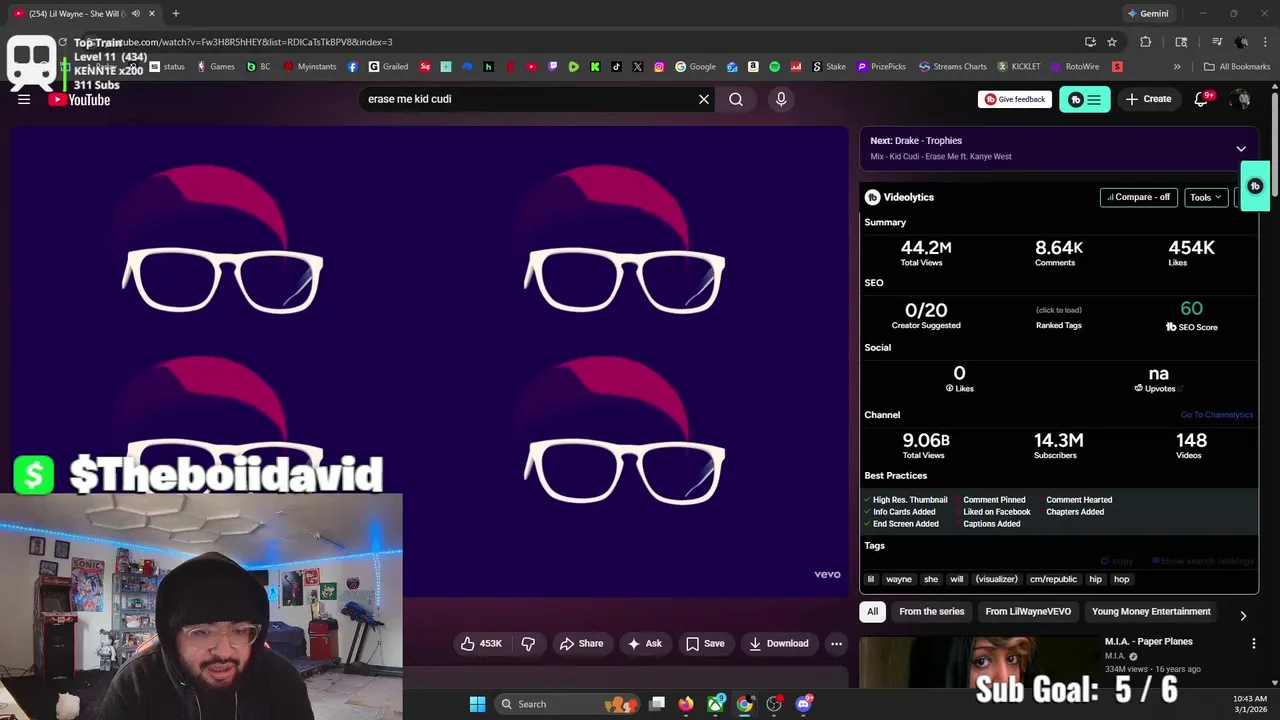Select From LilWayneVEVO chip

[x=1028, y=611]
